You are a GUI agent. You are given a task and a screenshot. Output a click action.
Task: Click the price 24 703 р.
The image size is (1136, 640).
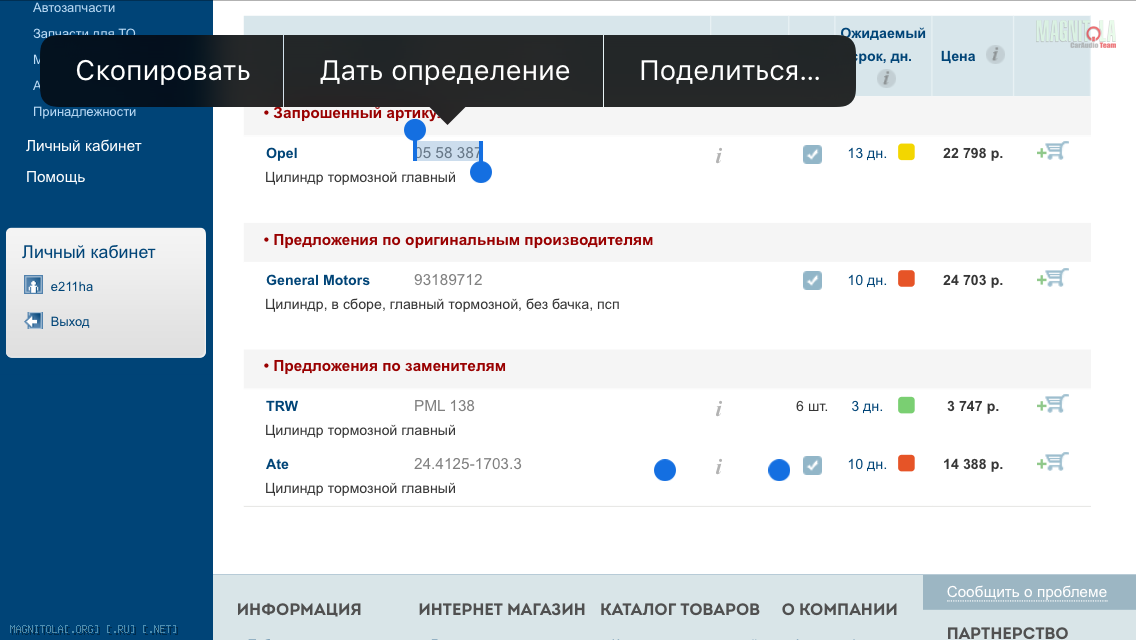tap(972, 280)
